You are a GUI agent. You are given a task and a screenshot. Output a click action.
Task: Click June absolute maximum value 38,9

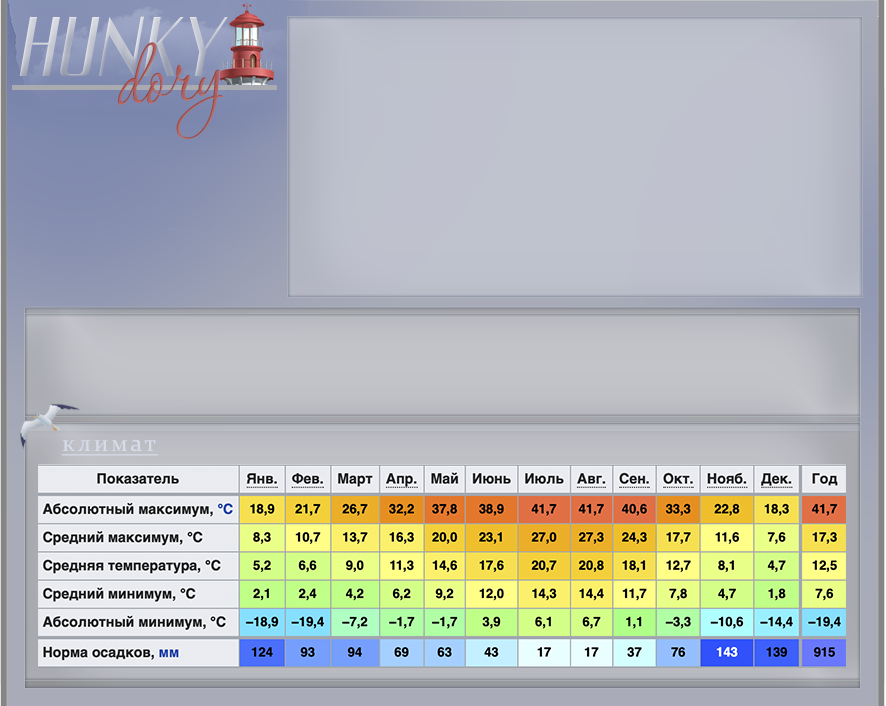(491, 509)
